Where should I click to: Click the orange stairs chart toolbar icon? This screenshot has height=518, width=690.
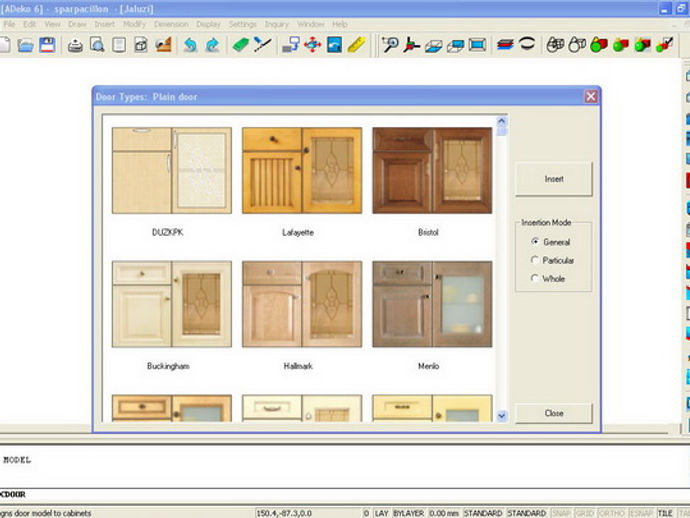[x=163, y=45]
